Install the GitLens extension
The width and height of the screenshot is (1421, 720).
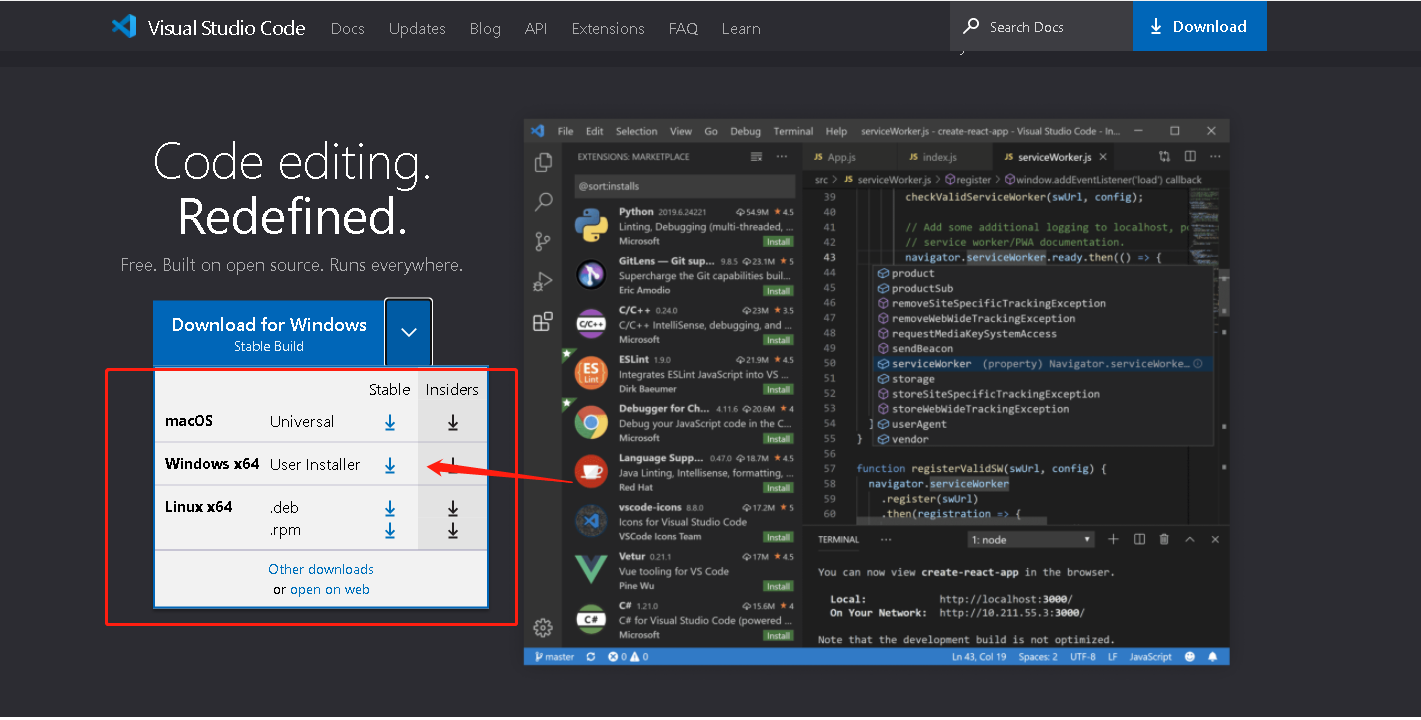pos(778,291)
